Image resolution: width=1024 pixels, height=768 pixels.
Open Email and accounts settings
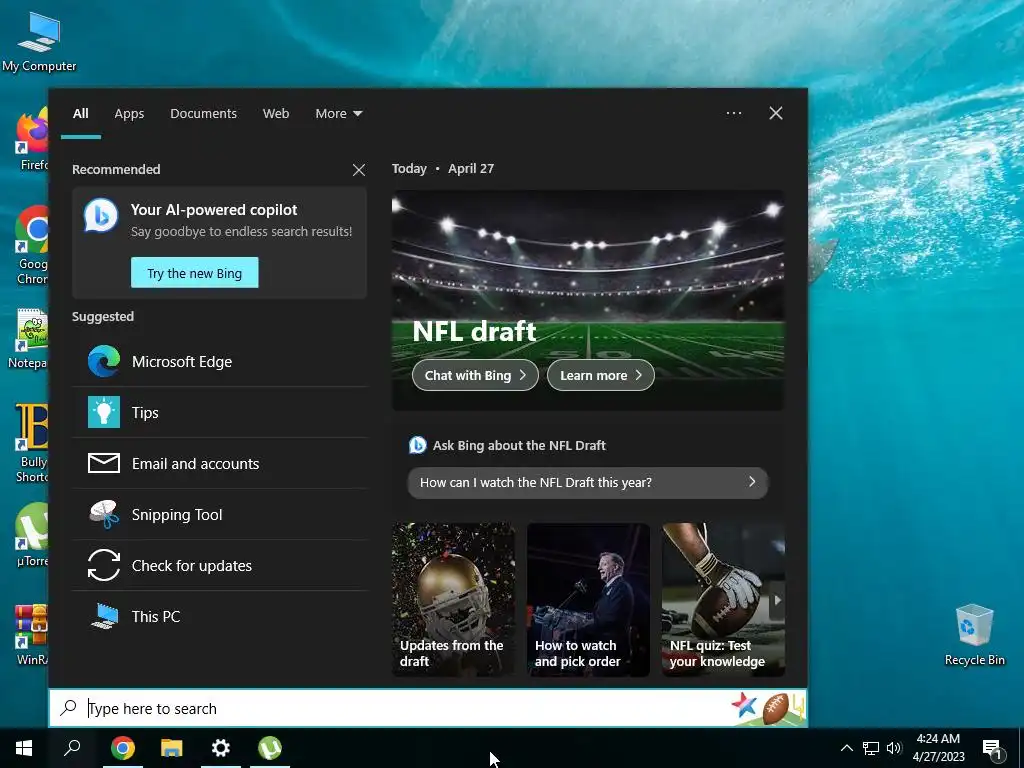219,463
